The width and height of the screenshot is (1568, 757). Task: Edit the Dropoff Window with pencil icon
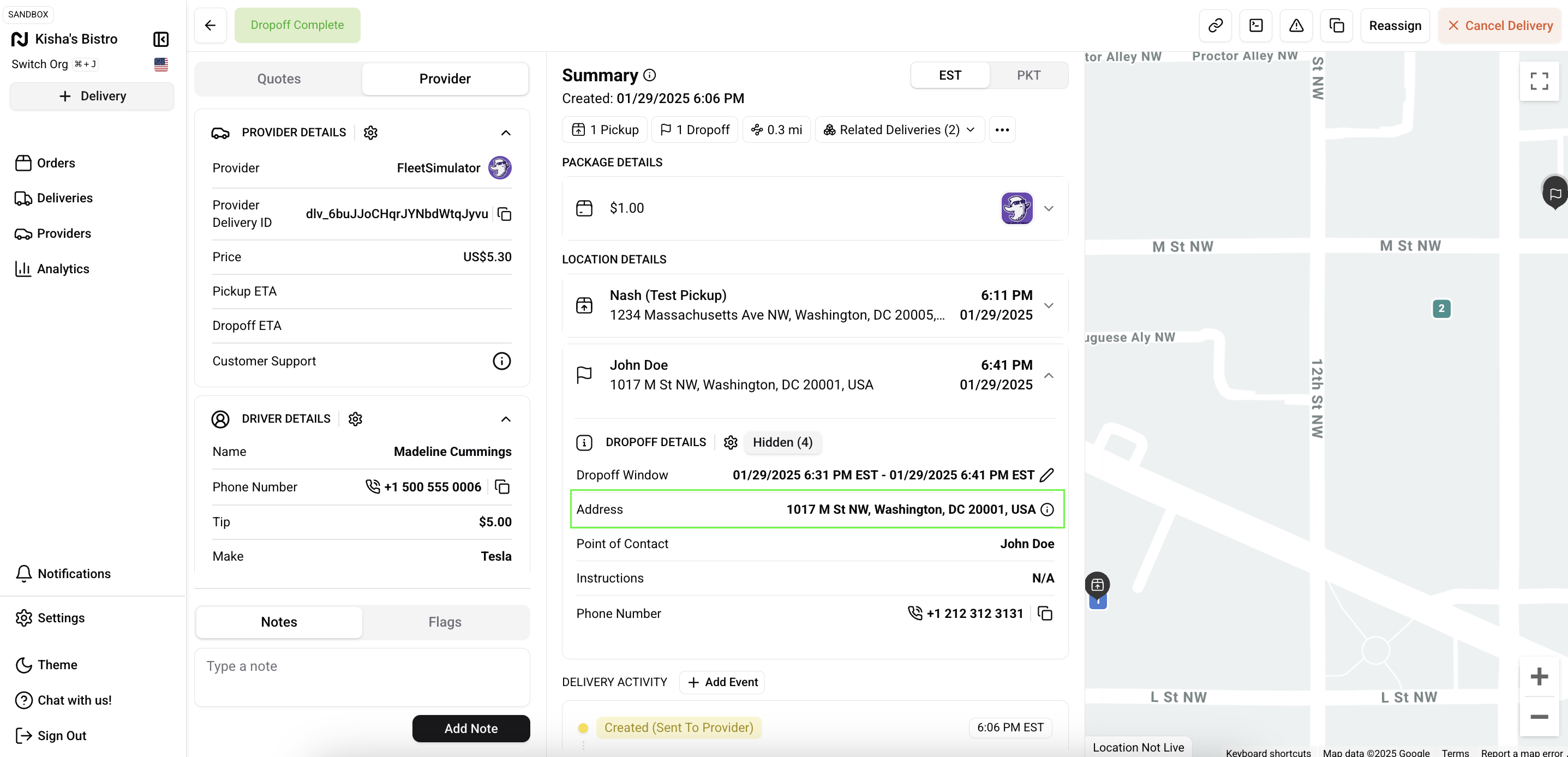(x=1046, y=475)
